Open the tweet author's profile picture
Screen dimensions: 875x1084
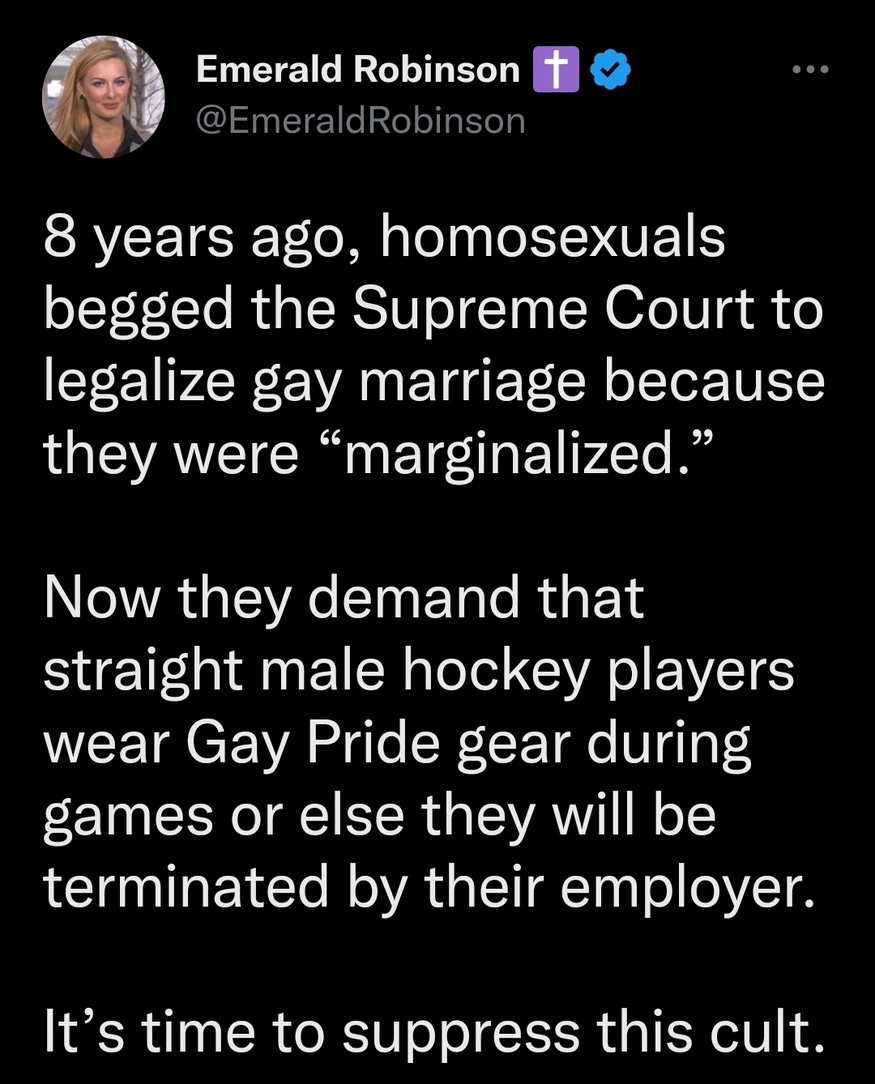[104, 98]
